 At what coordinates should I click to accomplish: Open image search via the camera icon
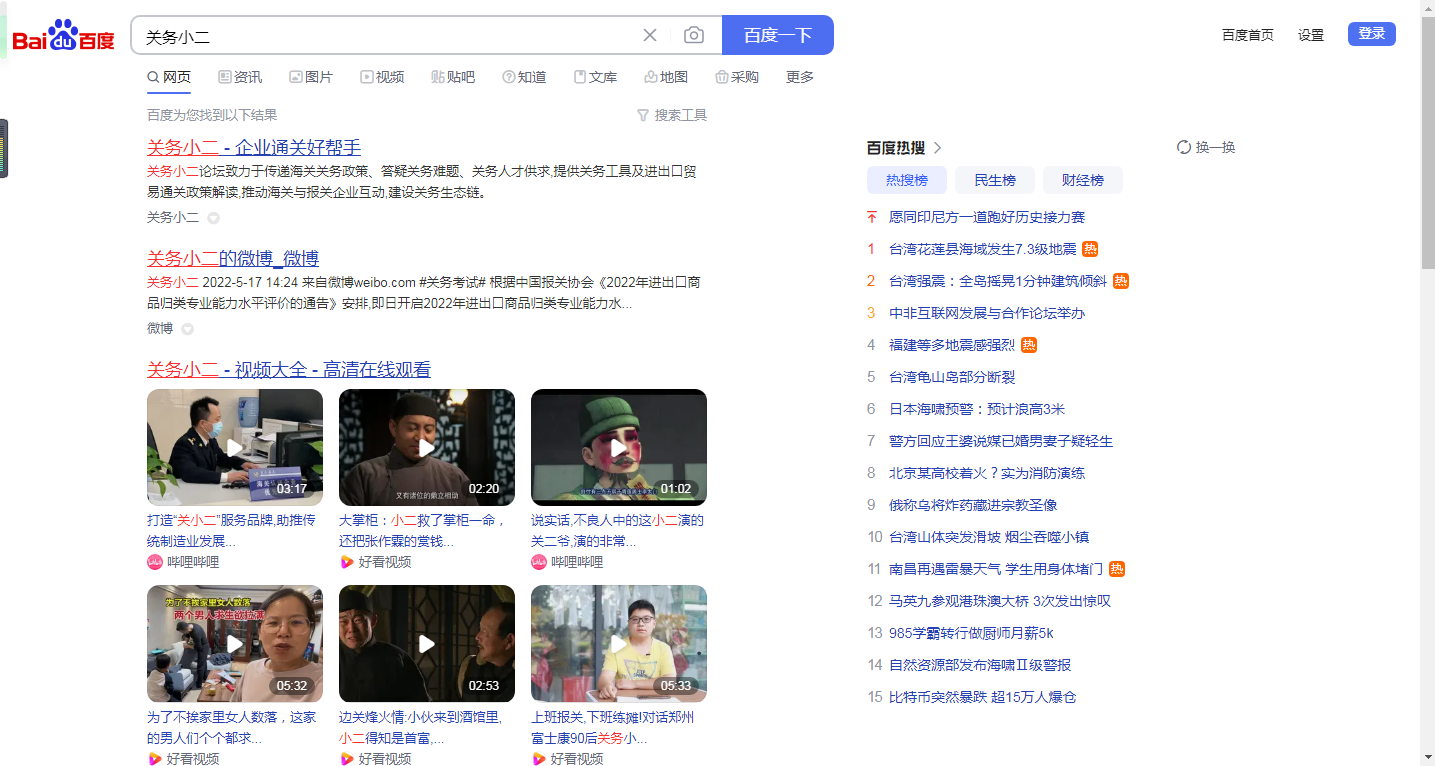pos(694,35)
